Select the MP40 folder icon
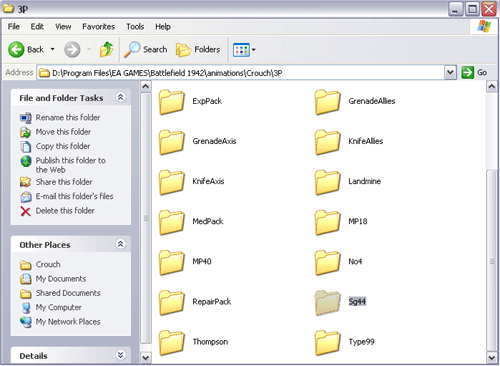 click(171, 262)
